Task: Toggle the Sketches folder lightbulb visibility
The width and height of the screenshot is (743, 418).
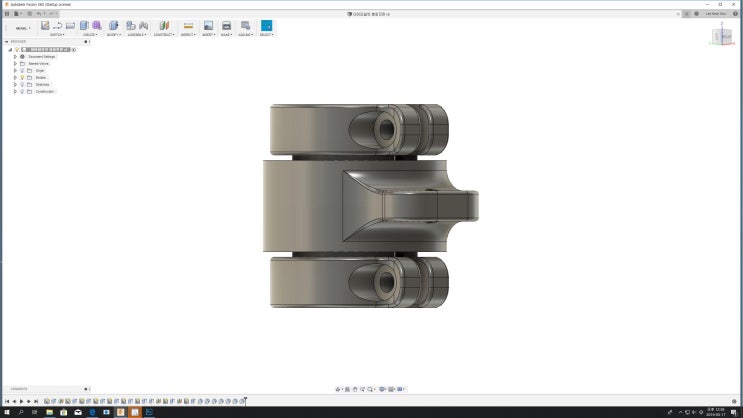Action: (22, 84)
